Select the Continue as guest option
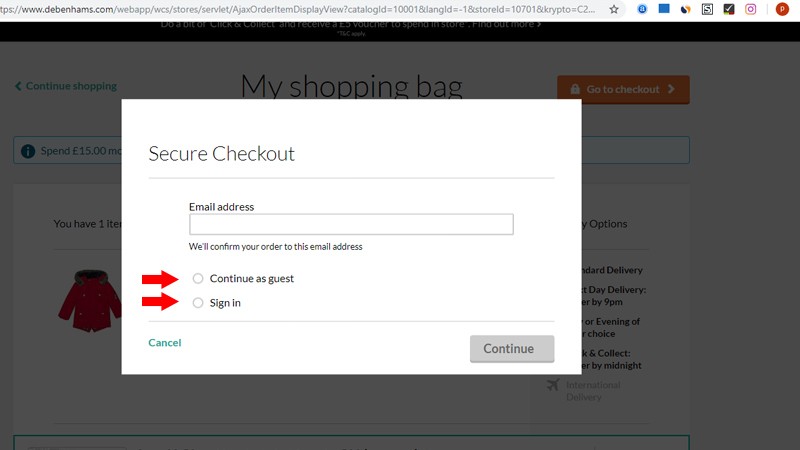Viewport: 800px width, 450px height. [x=198, y=279]
